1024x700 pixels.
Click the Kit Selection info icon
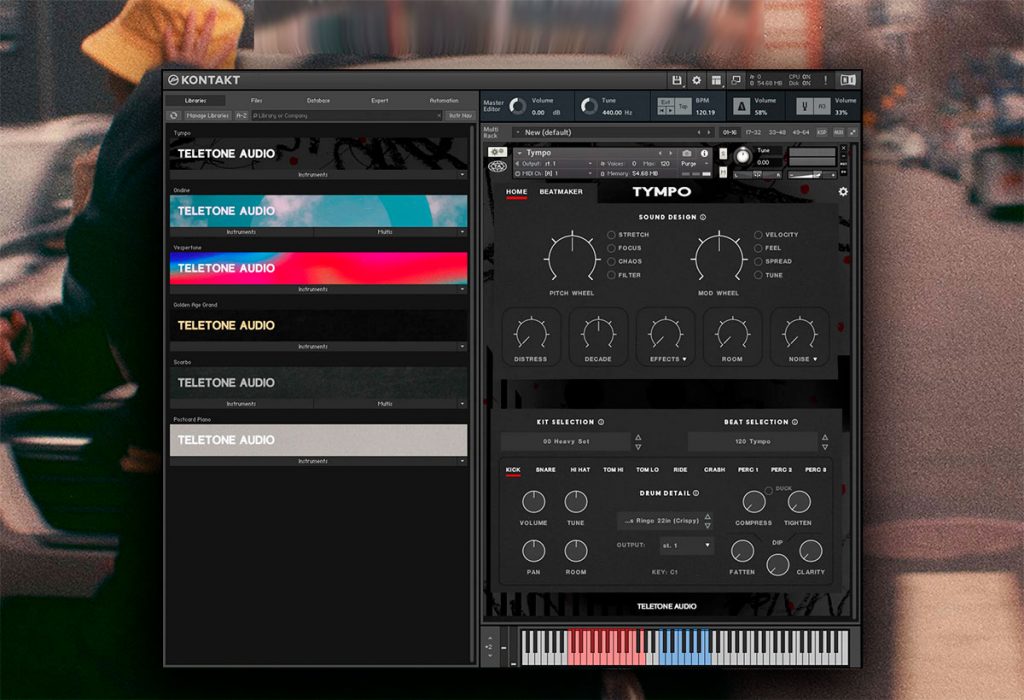pos(601,422)
